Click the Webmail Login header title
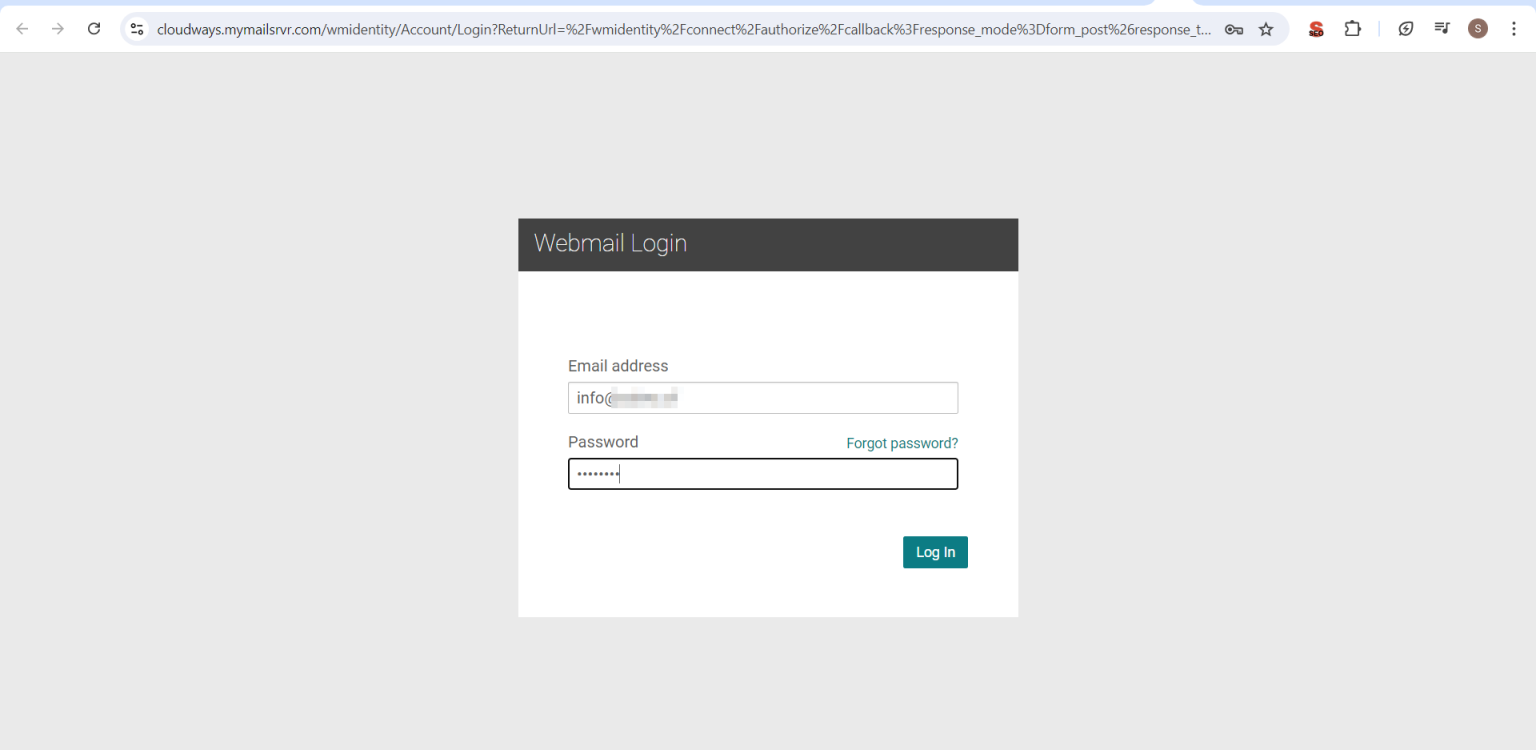1536x750 pixels. pos(610,243)
